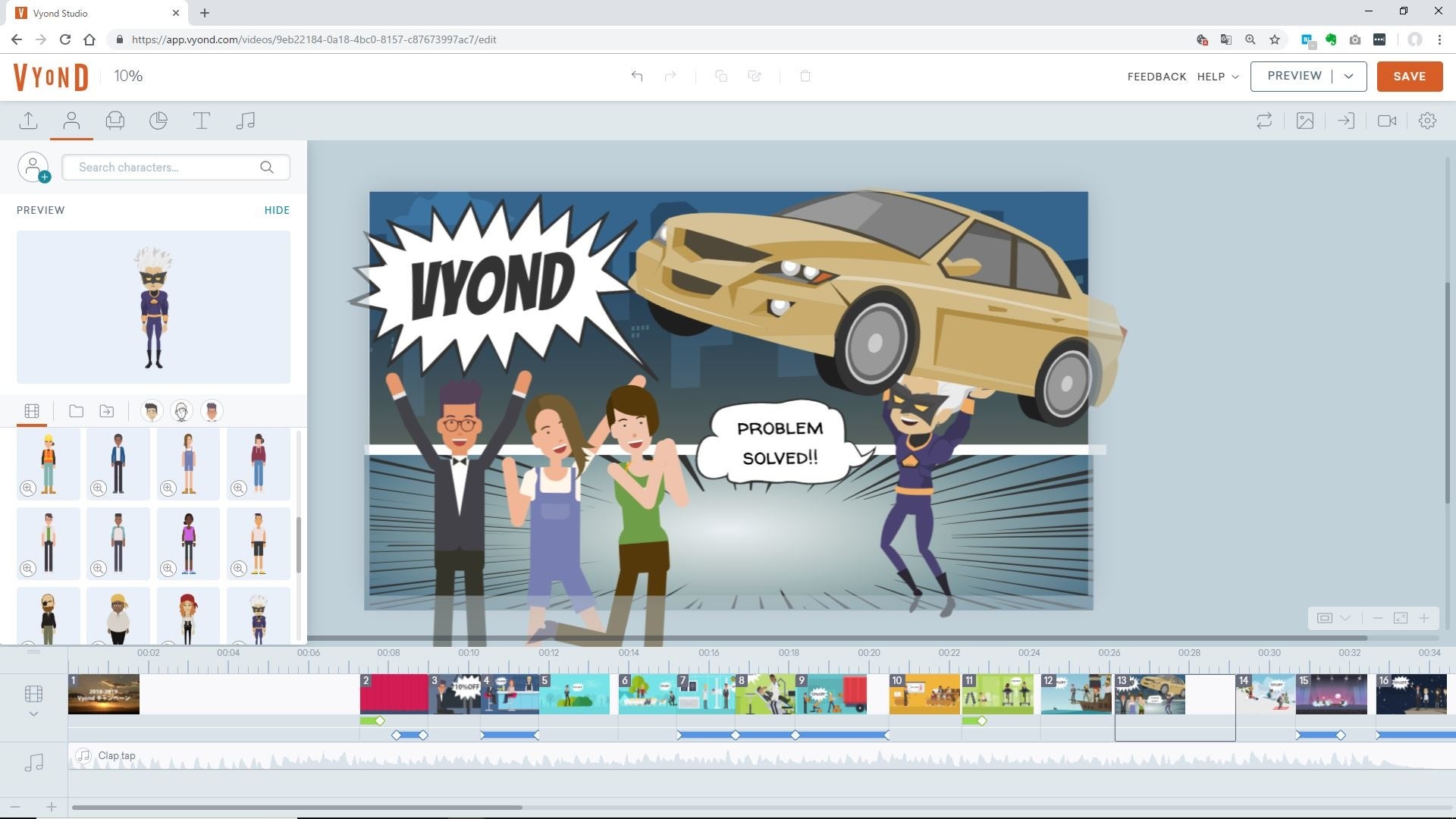Toggle the characters grid view tab
The width and height of the screenshot is (1456, 819).
pos(32,411)
